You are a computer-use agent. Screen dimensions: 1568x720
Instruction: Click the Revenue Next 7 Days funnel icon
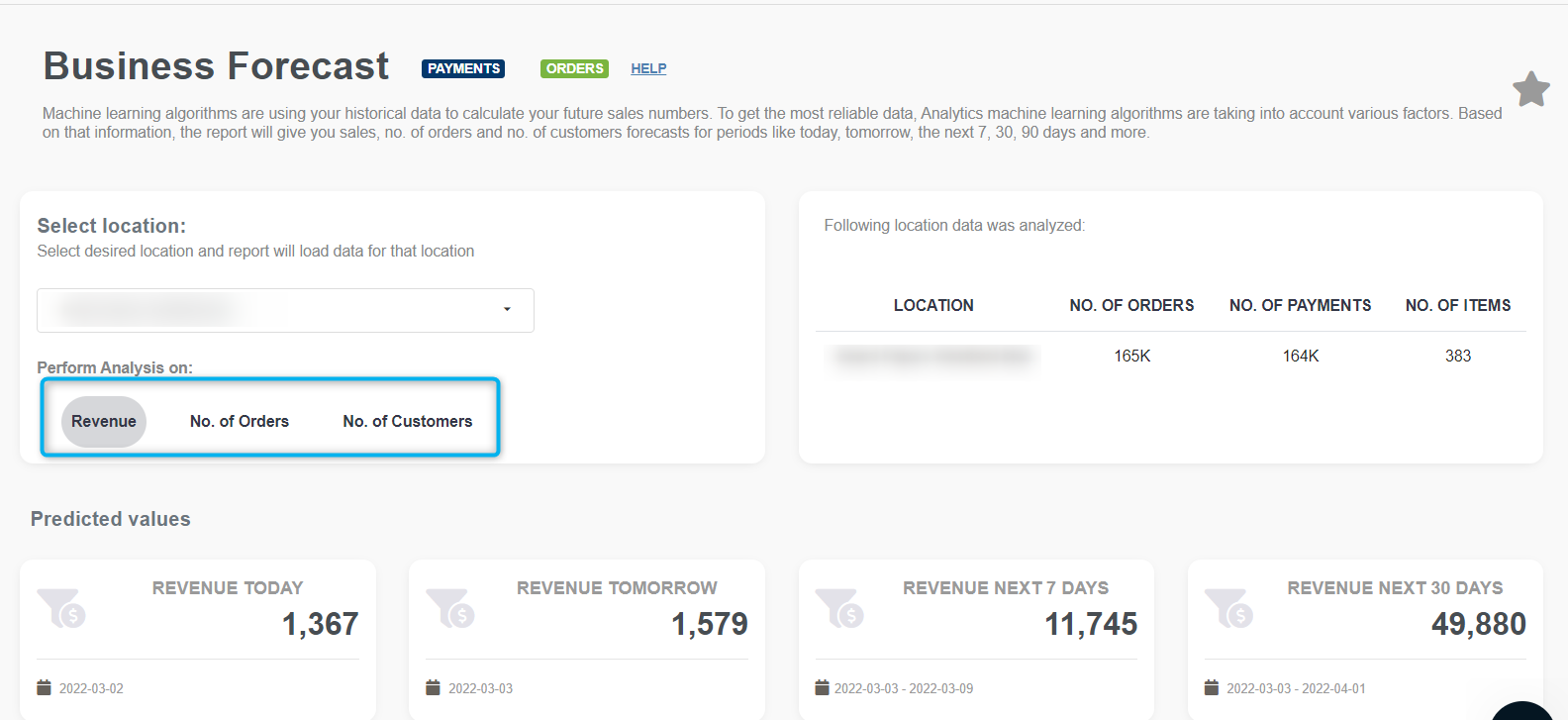[839, 607]
